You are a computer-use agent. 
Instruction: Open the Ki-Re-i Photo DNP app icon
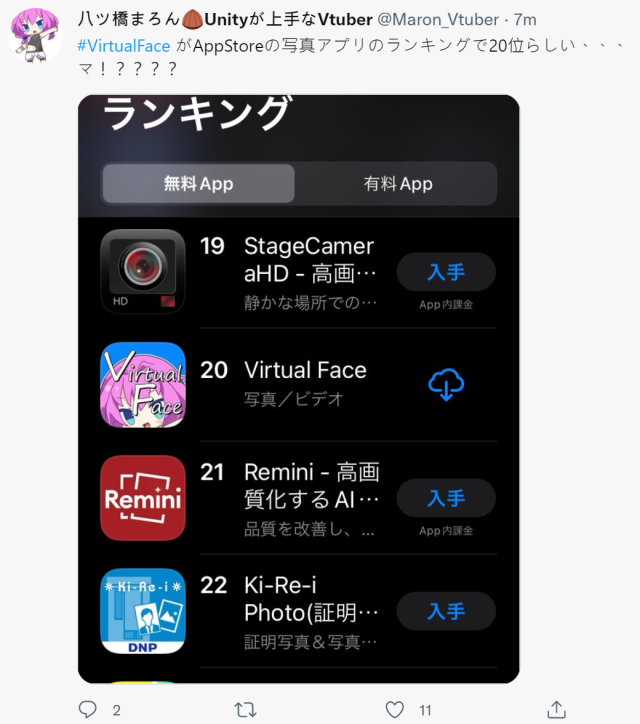point(143,611)
